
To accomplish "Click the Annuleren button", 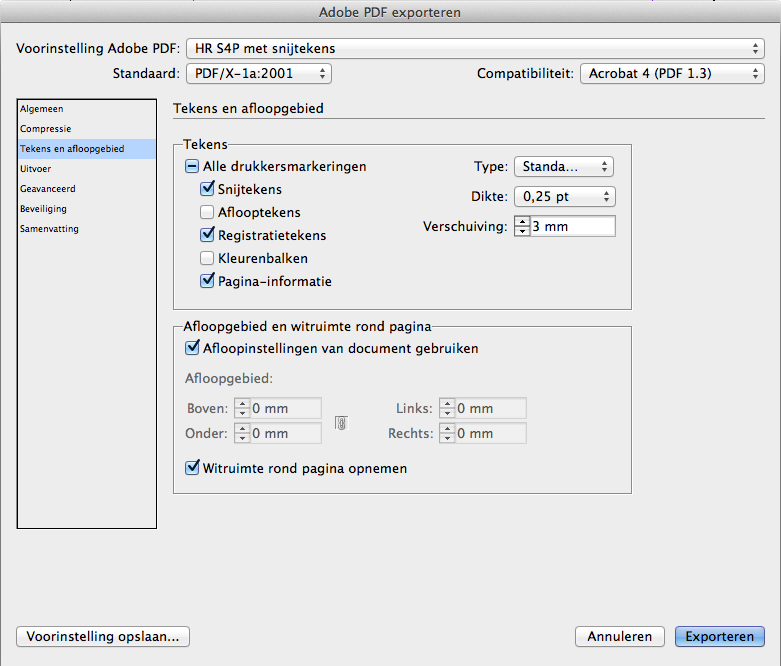I will coord(620,636).
